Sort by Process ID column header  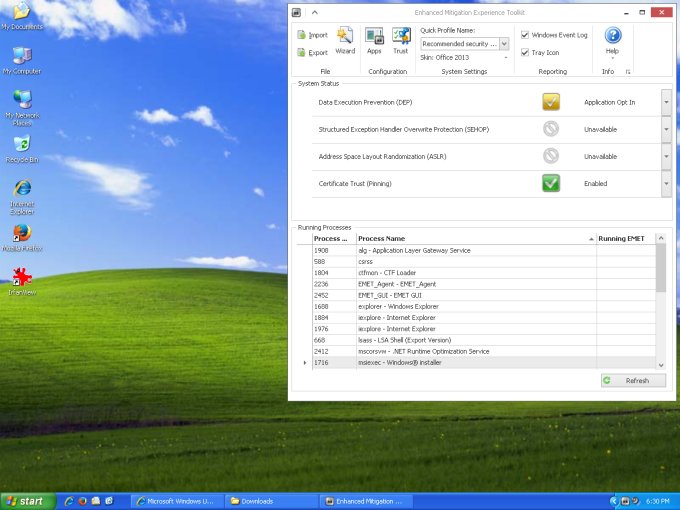coord(334,239)
